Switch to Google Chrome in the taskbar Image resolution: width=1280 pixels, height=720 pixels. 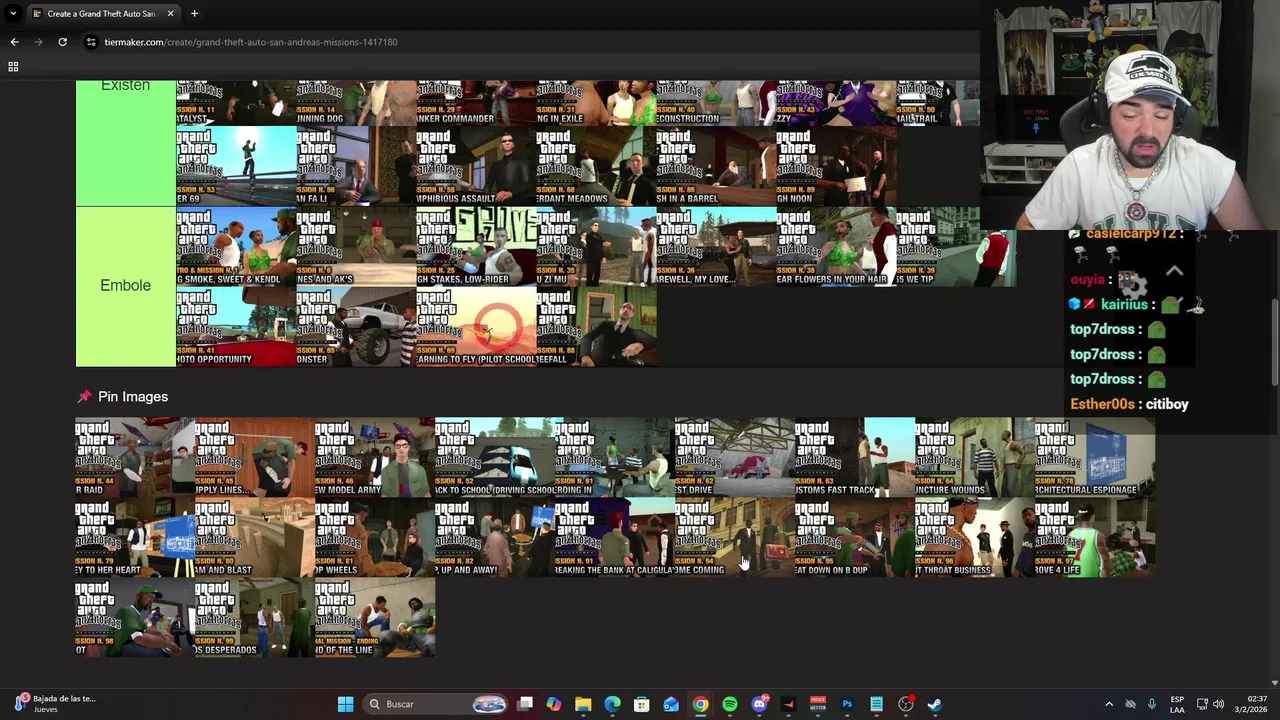click(x=700, y=704)
